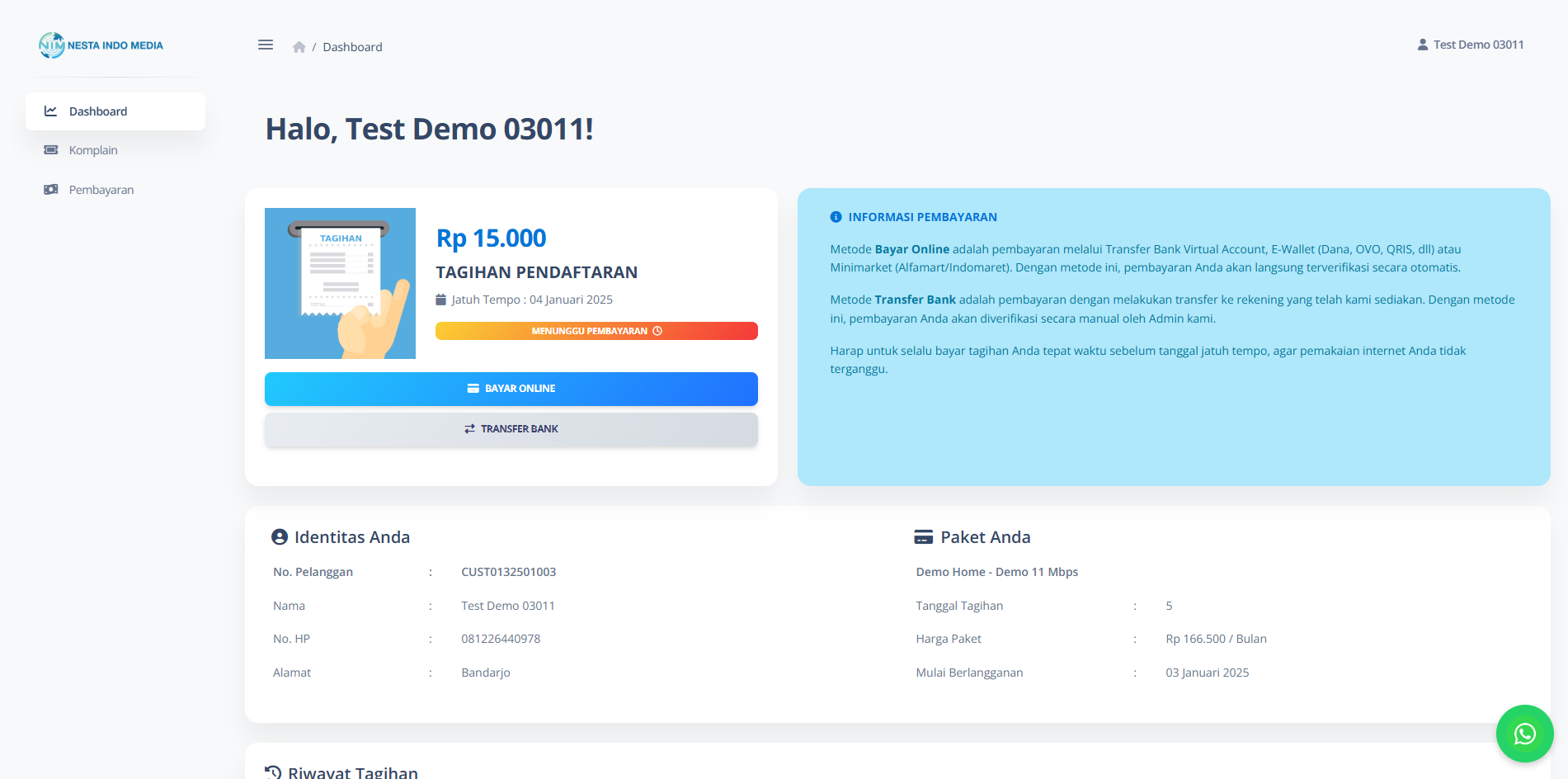Viewport: 1568px width, 779px height.
Task: Toggle the sidebar with hamburger menu
Action: point(265,45)
